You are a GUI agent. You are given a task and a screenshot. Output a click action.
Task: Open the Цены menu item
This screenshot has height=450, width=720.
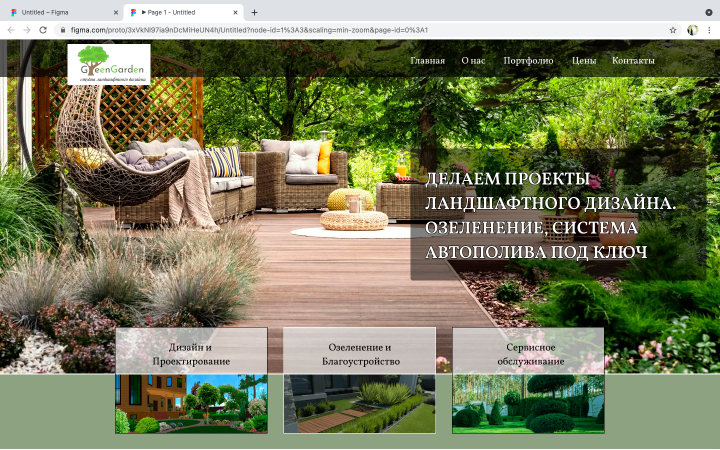(584, 61)
